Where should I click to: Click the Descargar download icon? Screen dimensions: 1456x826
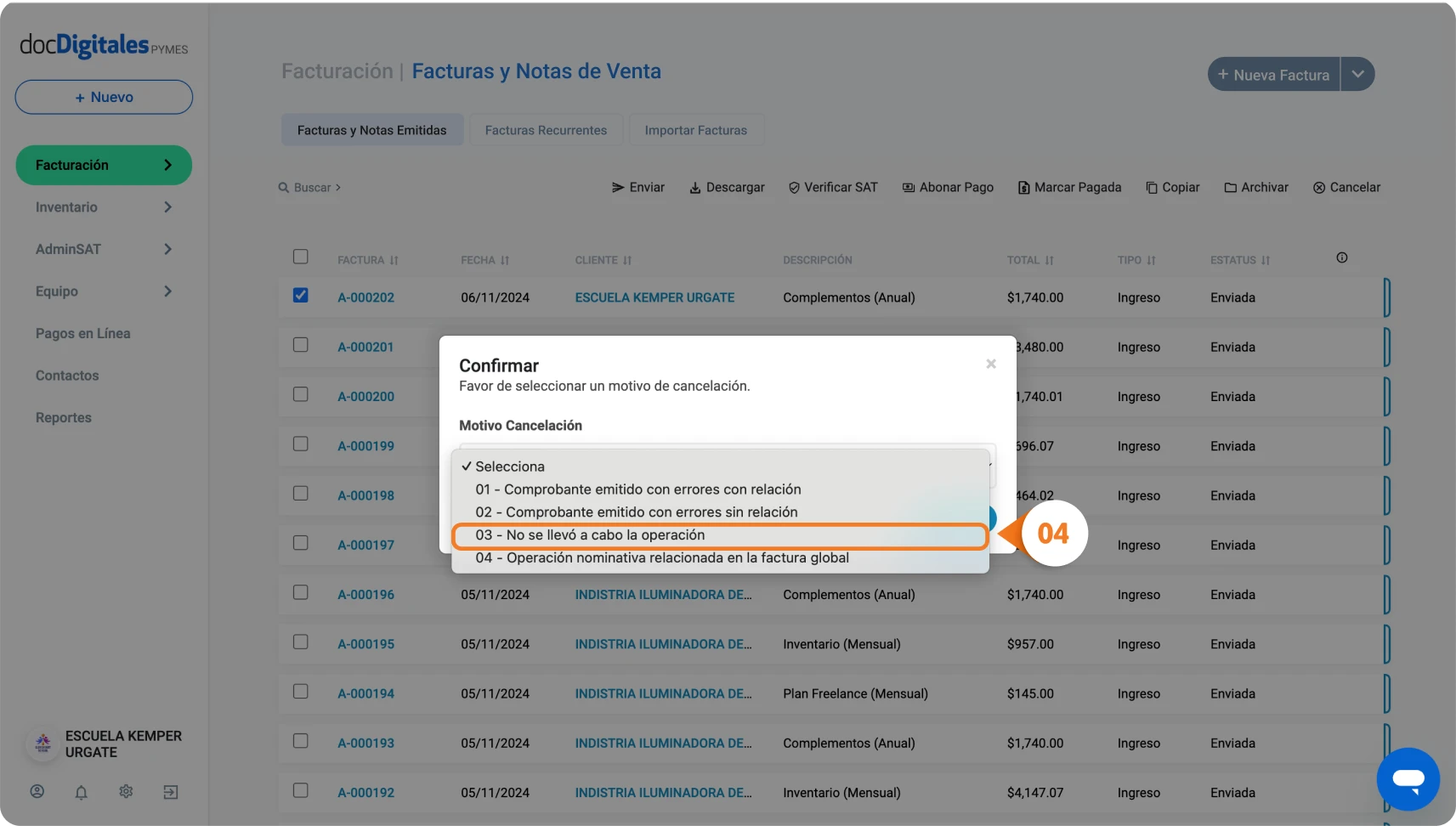[x=695, y=188]
